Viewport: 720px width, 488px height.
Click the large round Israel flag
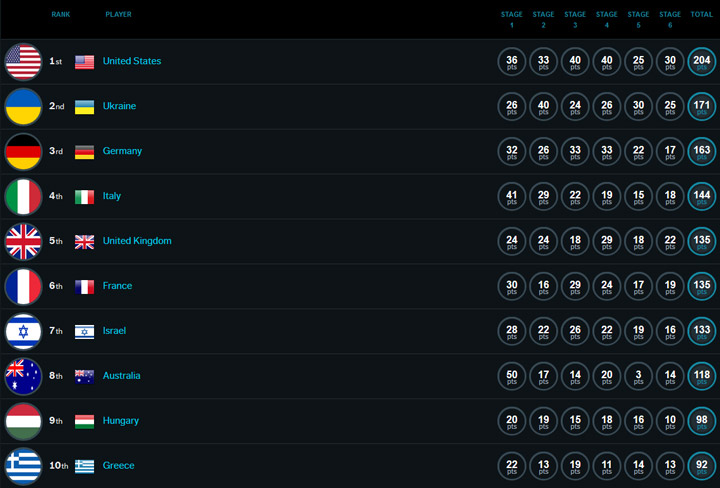point(23,331)
